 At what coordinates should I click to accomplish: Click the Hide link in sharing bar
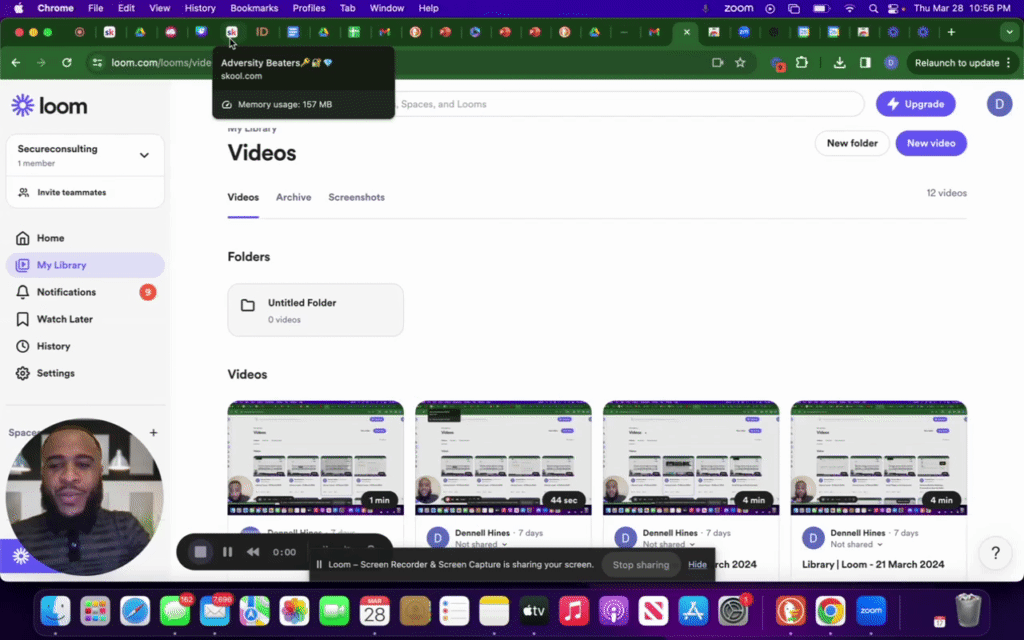point(697,564)
